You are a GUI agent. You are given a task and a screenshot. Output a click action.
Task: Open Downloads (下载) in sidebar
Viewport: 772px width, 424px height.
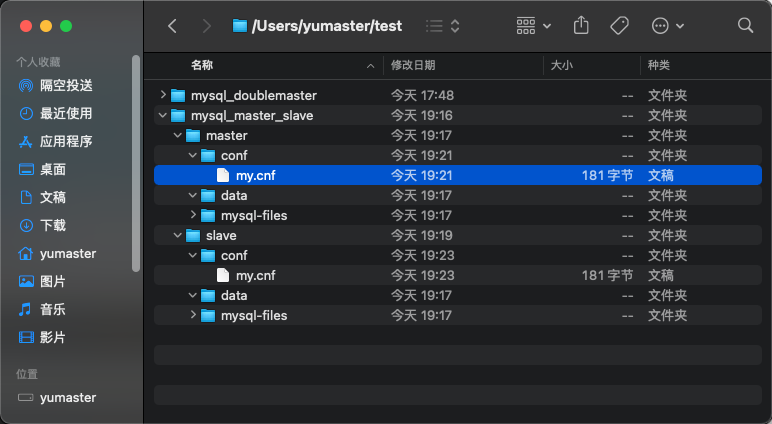coord(53,226)
